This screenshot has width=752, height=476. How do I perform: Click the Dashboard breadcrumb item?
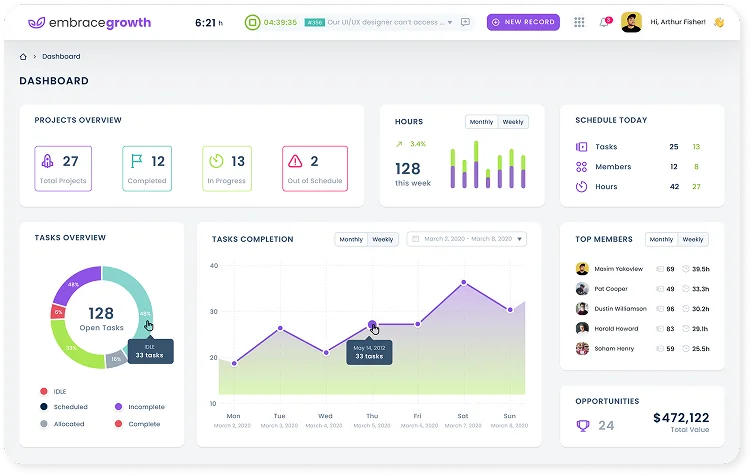[x=62, y=57]
